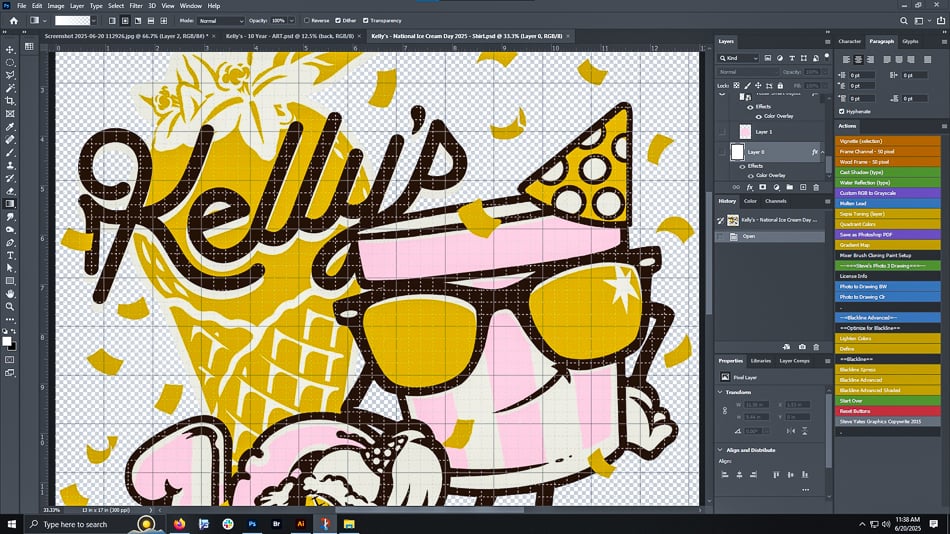Select the Zoom magnifier tool

[10, 307]
